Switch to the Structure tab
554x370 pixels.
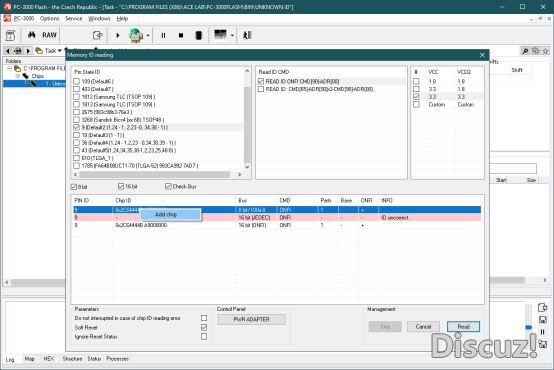click(x=72, y=359)
